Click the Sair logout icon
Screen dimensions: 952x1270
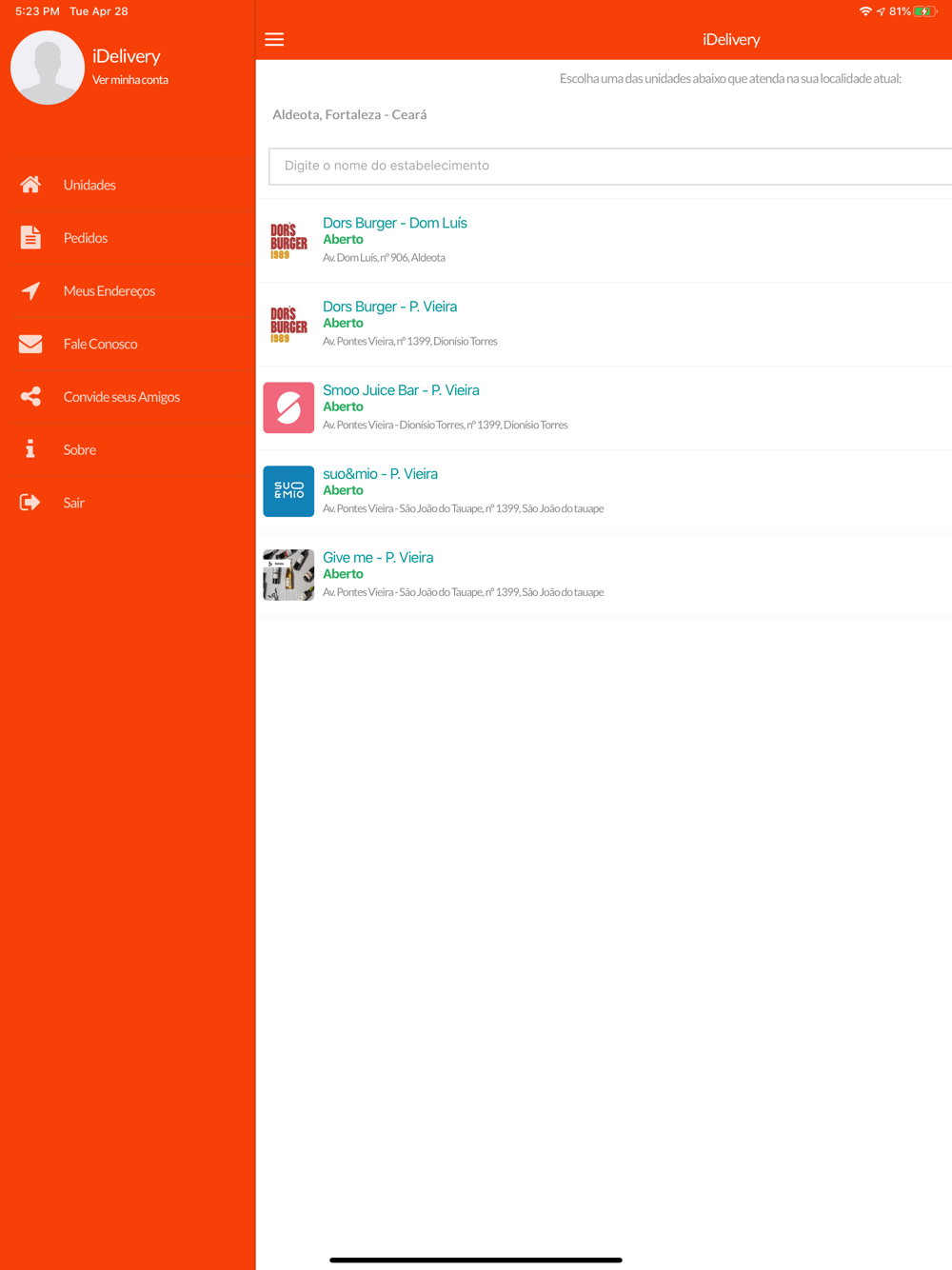(30, 502)
